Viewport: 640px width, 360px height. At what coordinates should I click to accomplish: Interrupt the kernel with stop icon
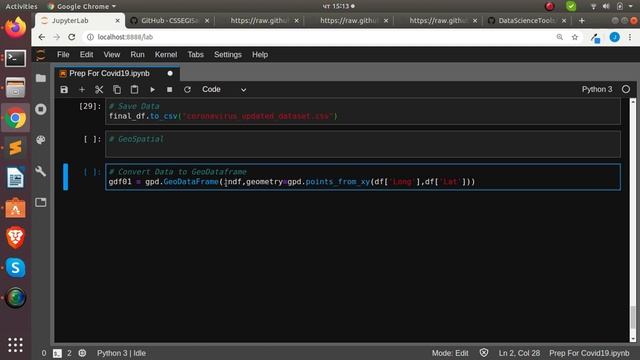[x=169, y=89]
